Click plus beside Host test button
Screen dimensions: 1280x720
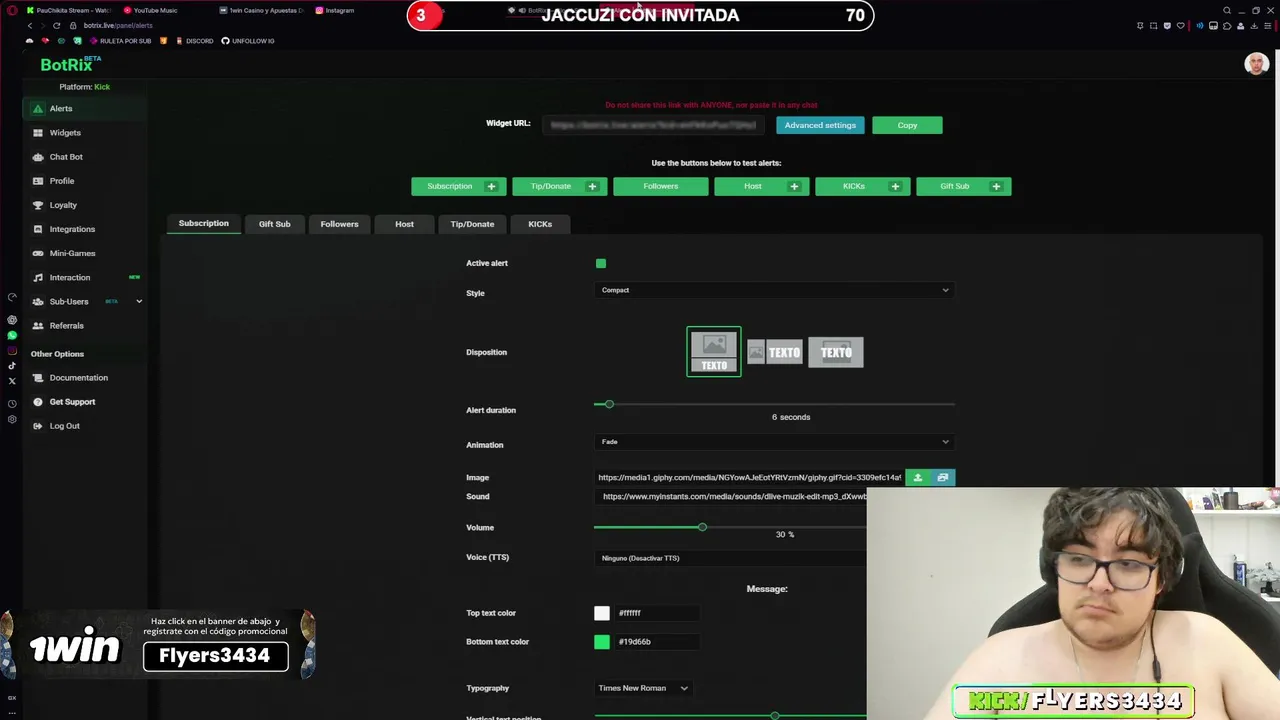tap(794, 186)
